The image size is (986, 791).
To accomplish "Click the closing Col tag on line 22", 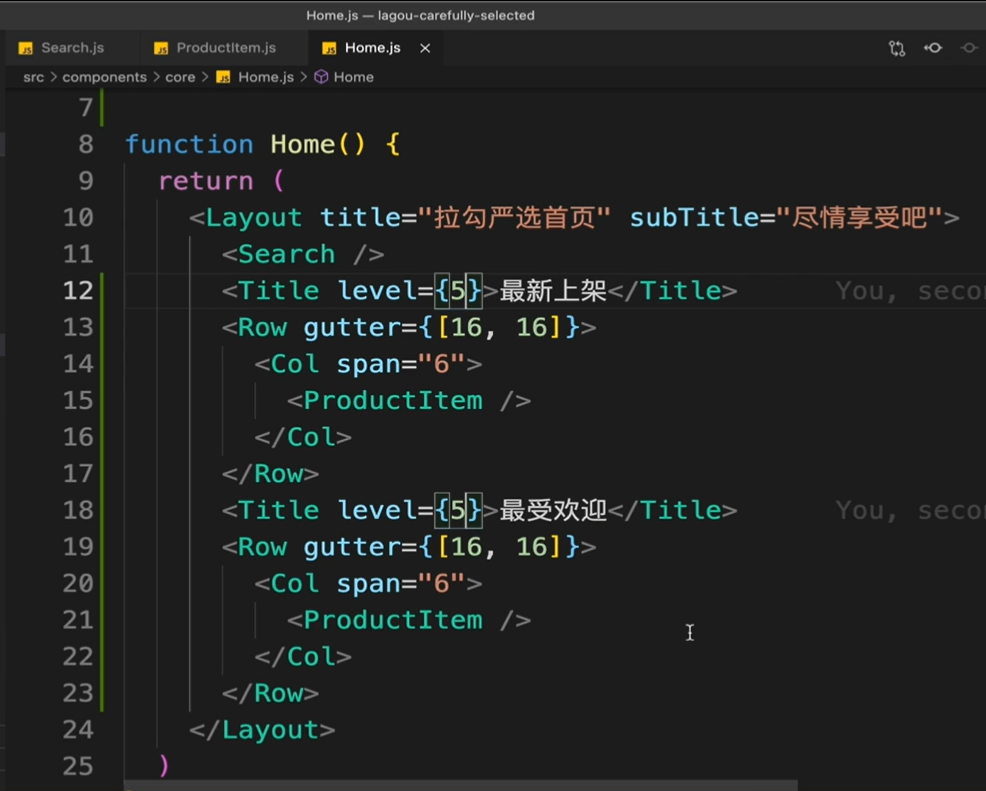I will [302, 656].
